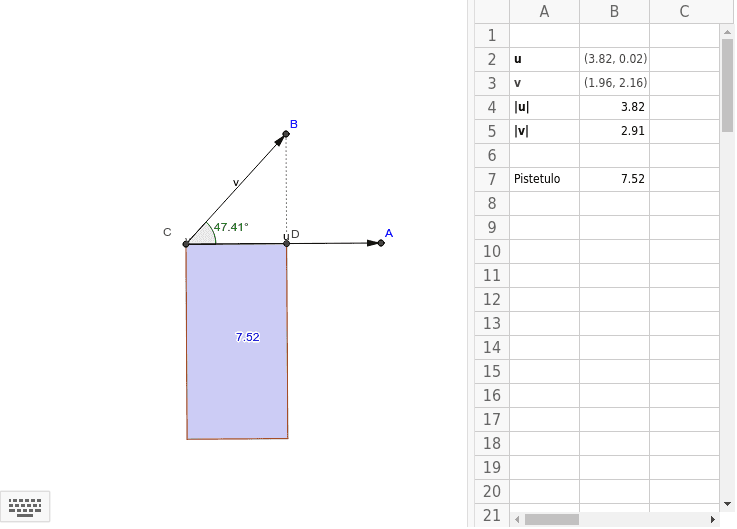Select row 18 header

pyautogui.click(x=492, y=443)
